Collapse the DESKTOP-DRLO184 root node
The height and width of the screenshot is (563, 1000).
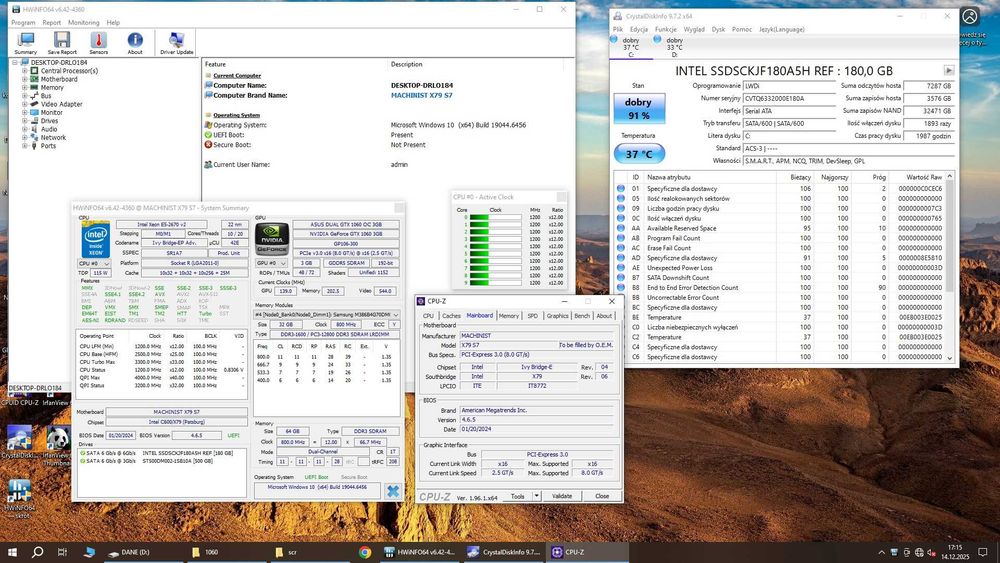15,62
